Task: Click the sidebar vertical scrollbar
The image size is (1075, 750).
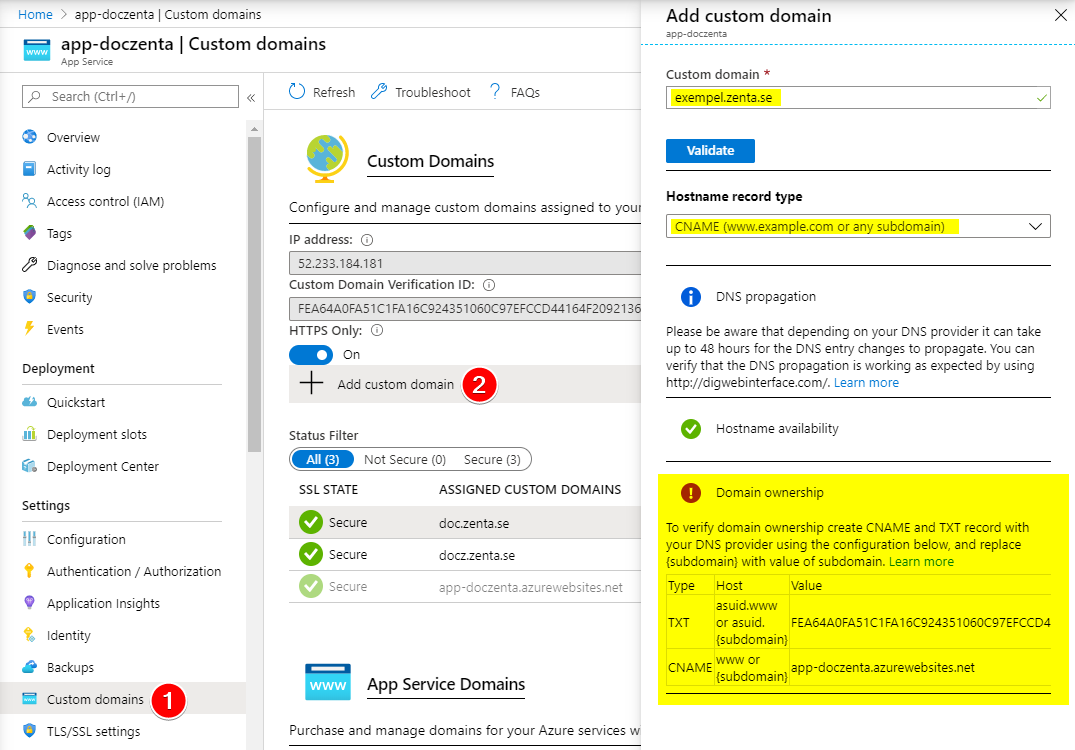Action: pyautogui.click(x=254, y=300)
